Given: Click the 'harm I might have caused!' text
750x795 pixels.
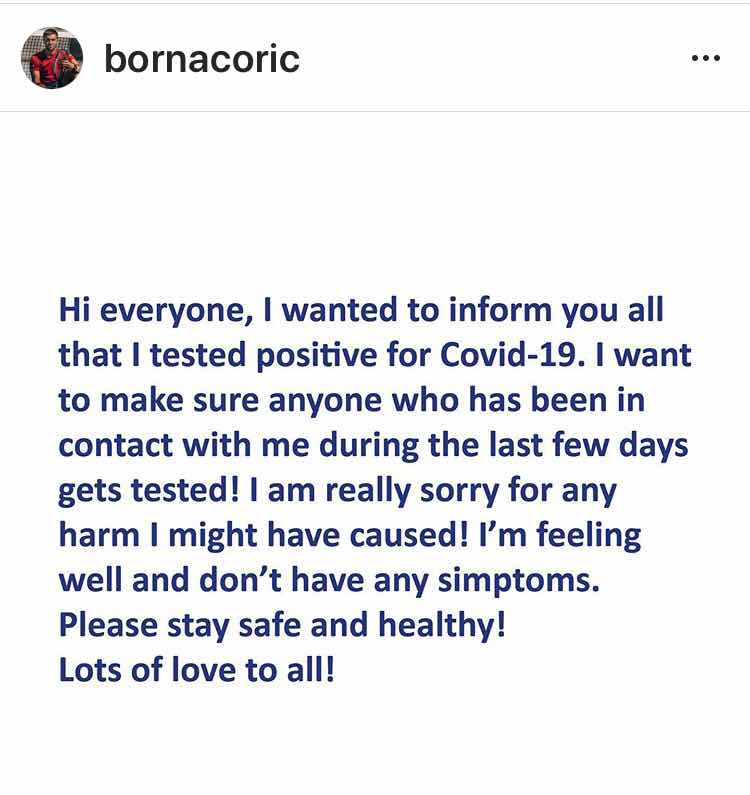Looking at the screenshot, I should (x=263, y=535).
